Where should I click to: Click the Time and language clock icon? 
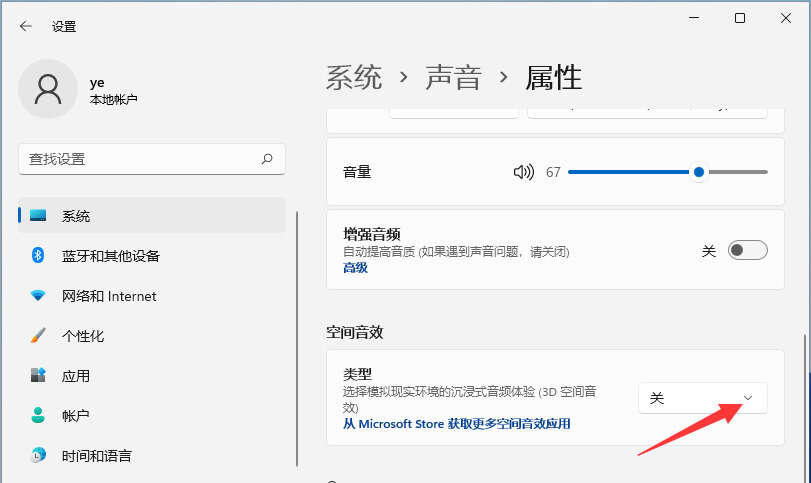(x=38, y=455)
